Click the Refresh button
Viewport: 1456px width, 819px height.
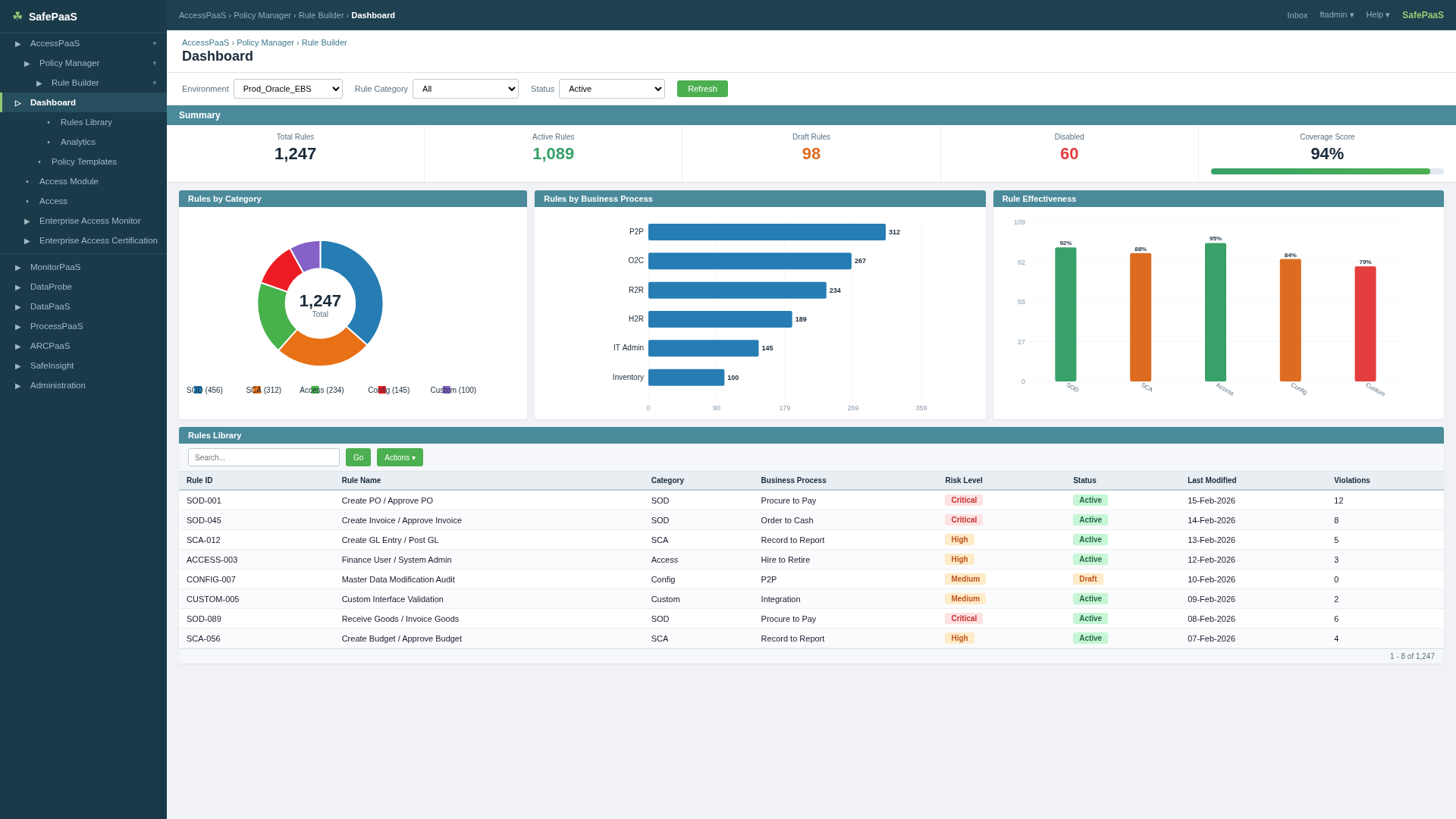701,89
